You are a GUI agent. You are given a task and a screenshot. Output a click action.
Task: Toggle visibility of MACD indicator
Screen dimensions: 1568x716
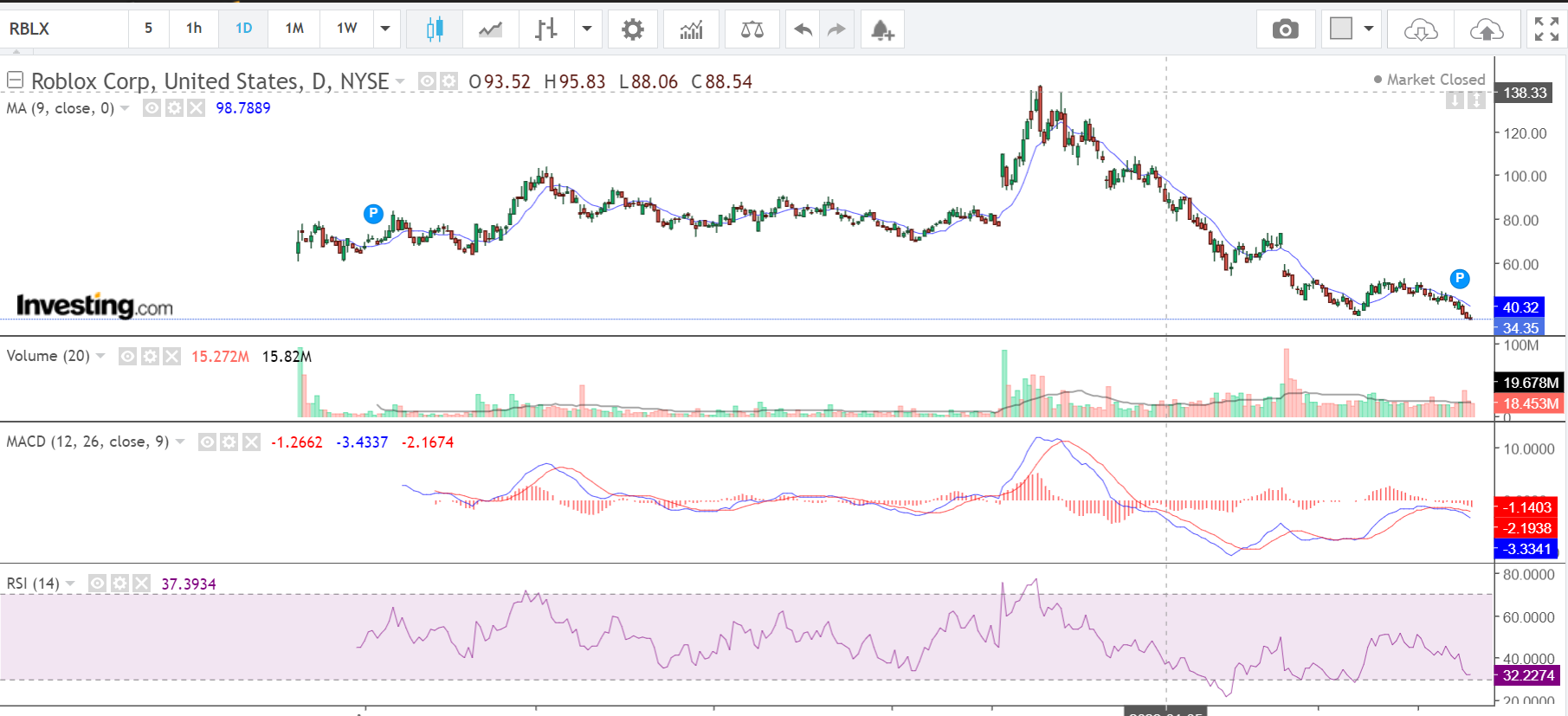[207, 442]
